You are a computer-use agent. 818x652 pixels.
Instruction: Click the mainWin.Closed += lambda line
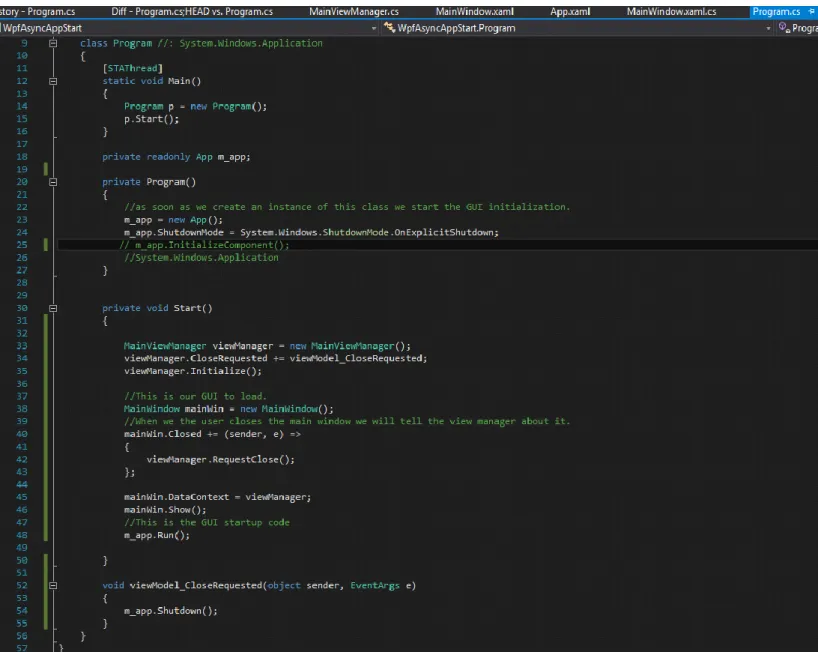[212, 434]
